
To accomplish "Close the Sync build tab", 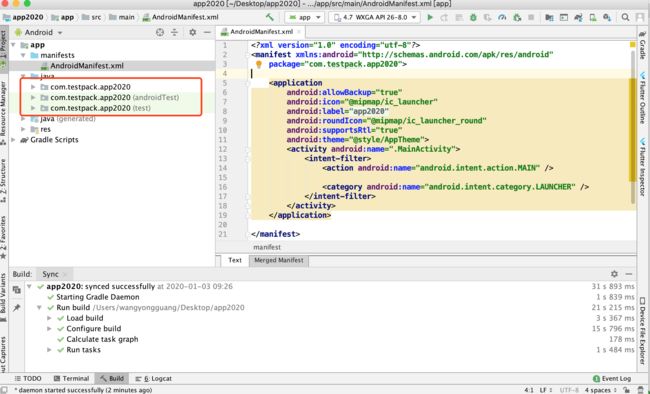I will click(x=64, y=274).
